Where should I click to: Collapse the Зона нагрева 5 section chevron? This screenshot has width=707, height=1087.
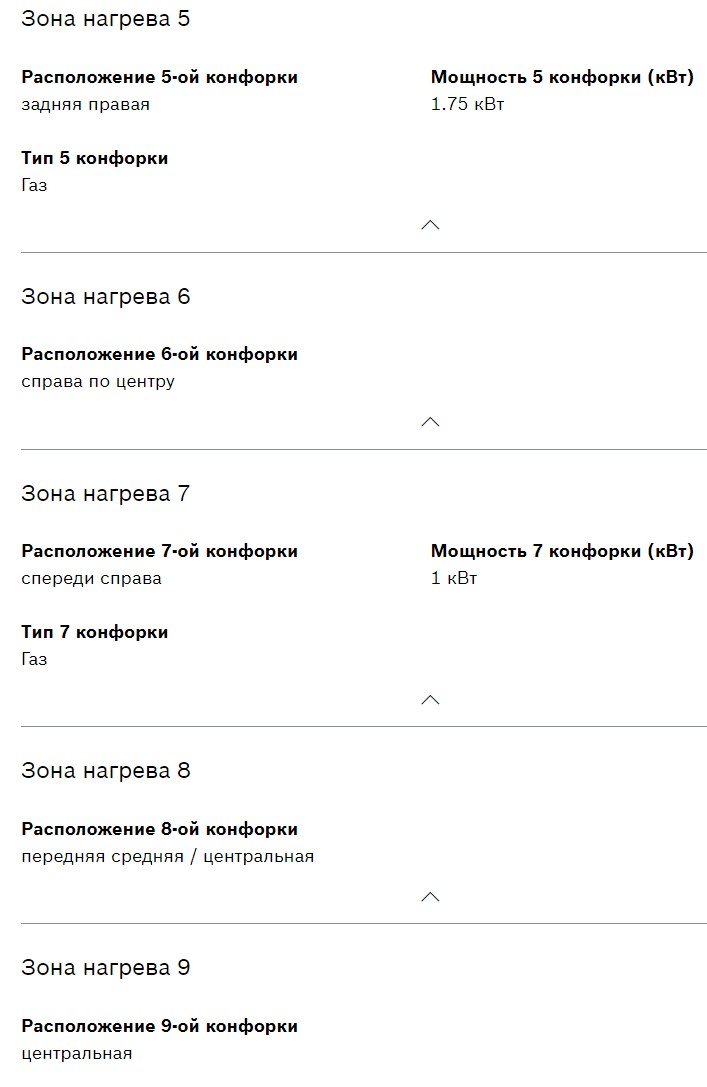(x=430, y=225)
